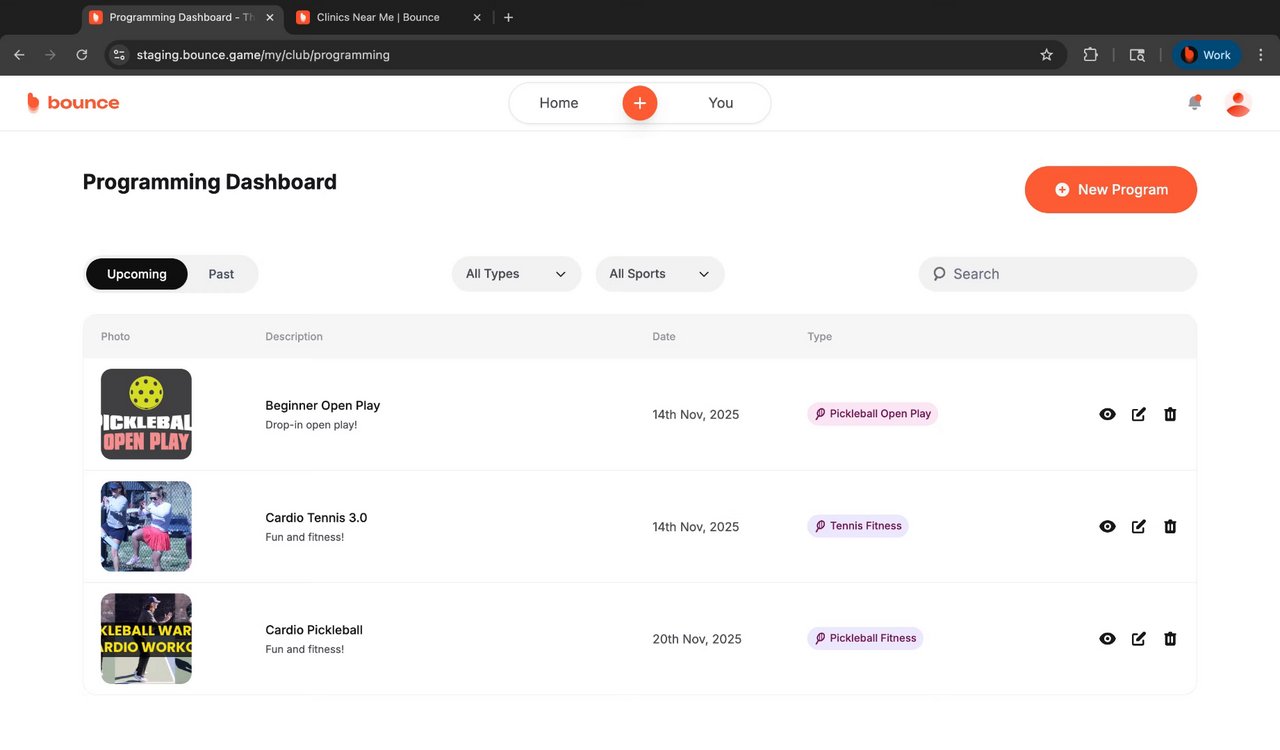1280x750 pixels.
Task: Edit the Cardio Tennis 3.0 program
Action: tap(1138, 526)
